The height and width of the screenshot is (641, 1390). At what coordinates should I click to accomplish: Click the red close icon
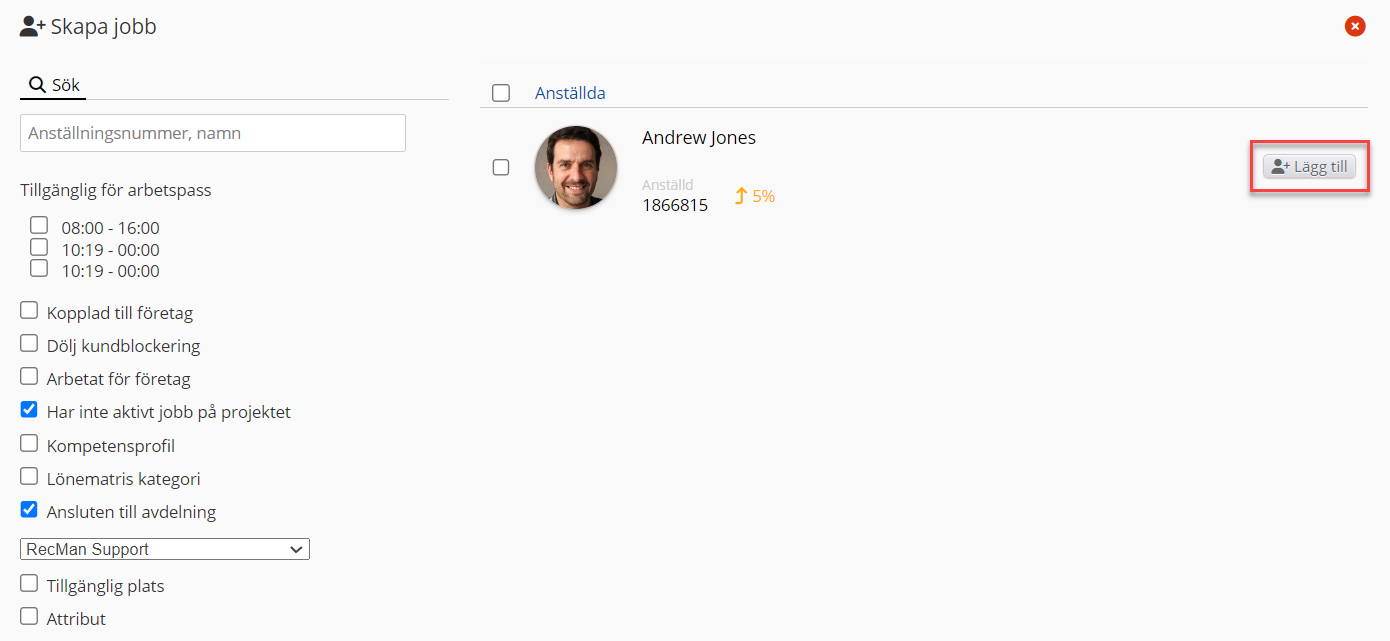pos(1355,26)
